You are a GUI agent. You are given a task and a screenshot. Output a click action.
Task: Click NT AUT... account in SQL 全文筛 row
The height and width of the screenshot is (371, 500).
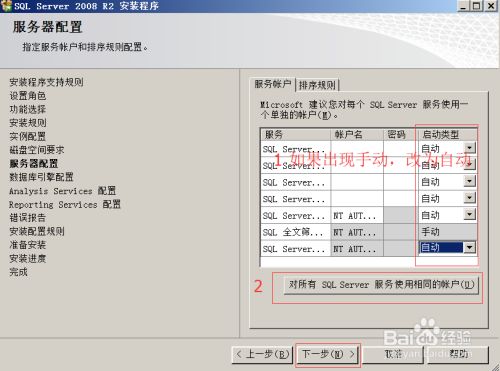(357, 232)
